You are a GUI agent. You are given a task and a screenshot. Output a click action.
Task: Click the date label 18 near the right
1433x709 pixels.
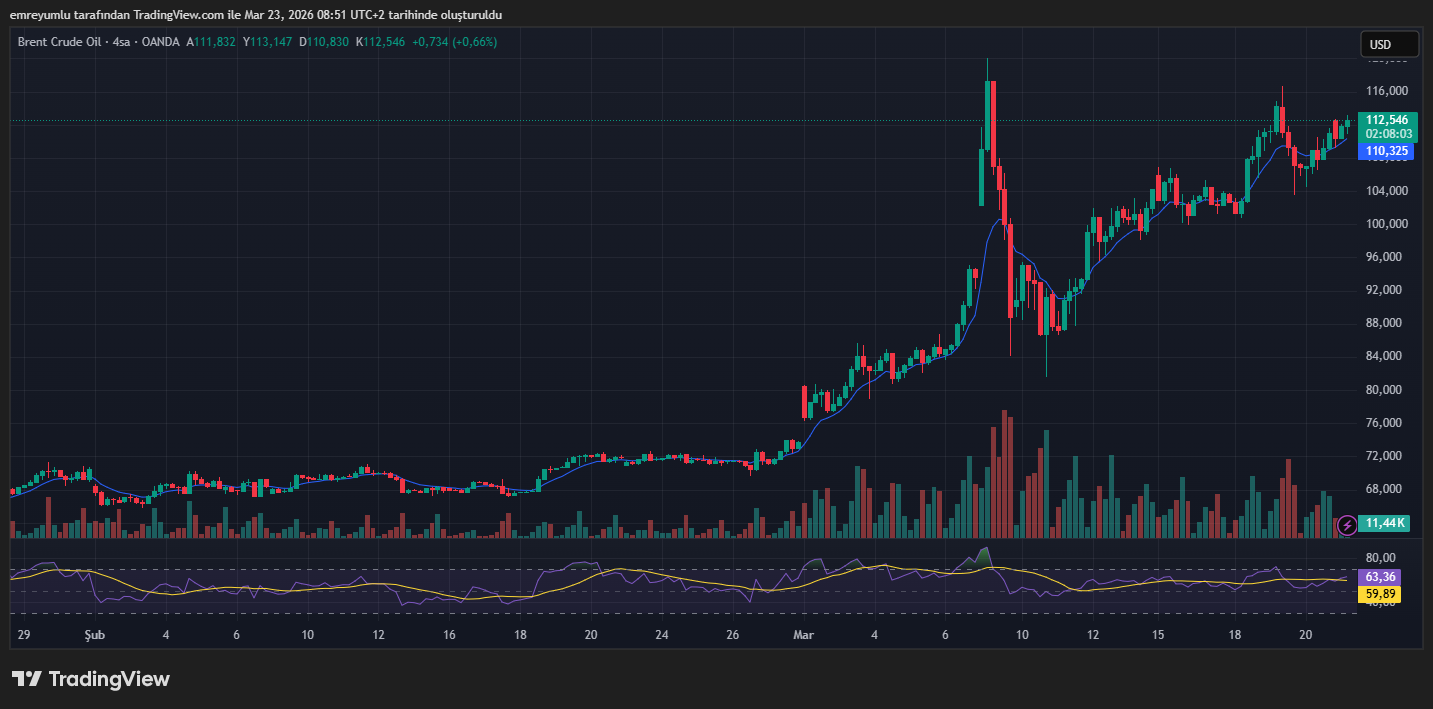(1235, 635)
